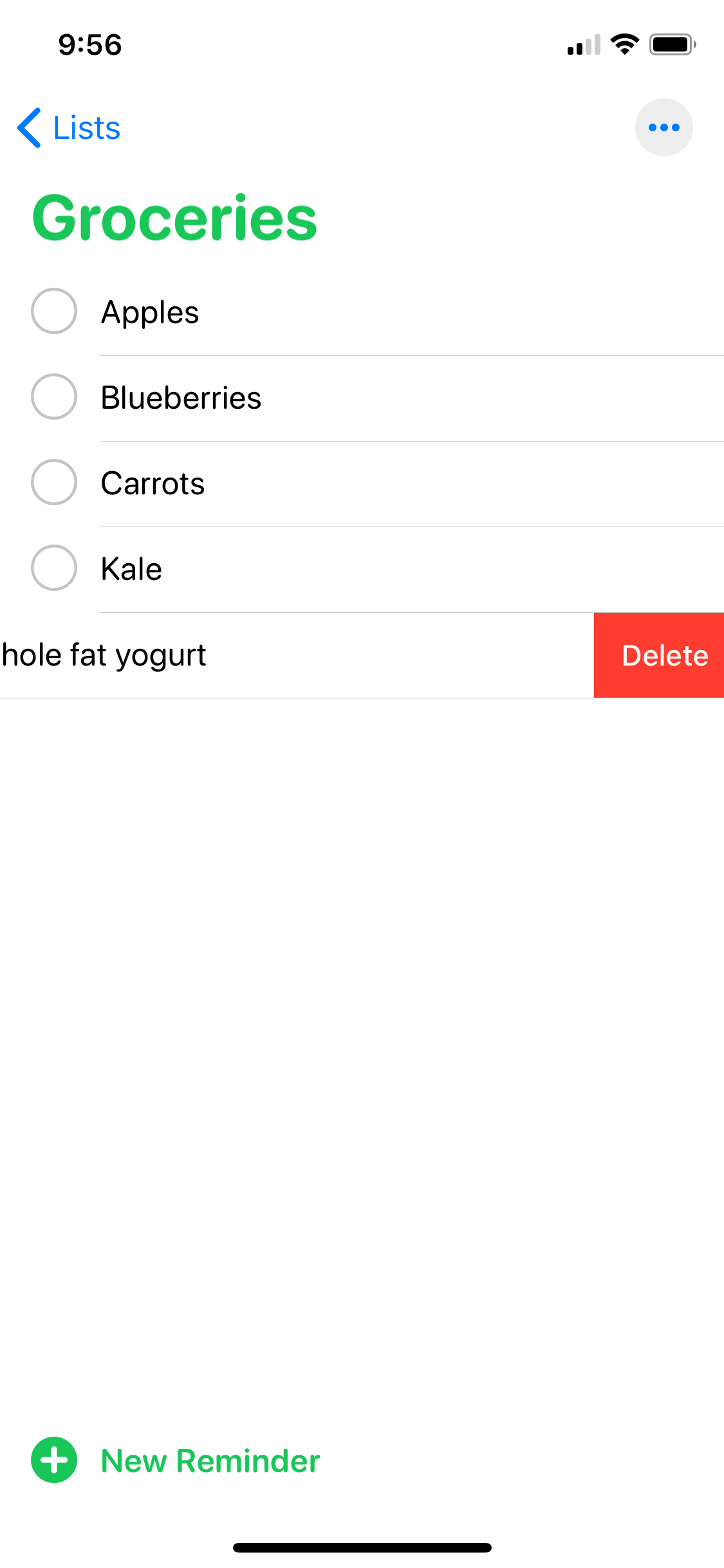Tap the Wi-Fi status icon

tap(624, 44)
